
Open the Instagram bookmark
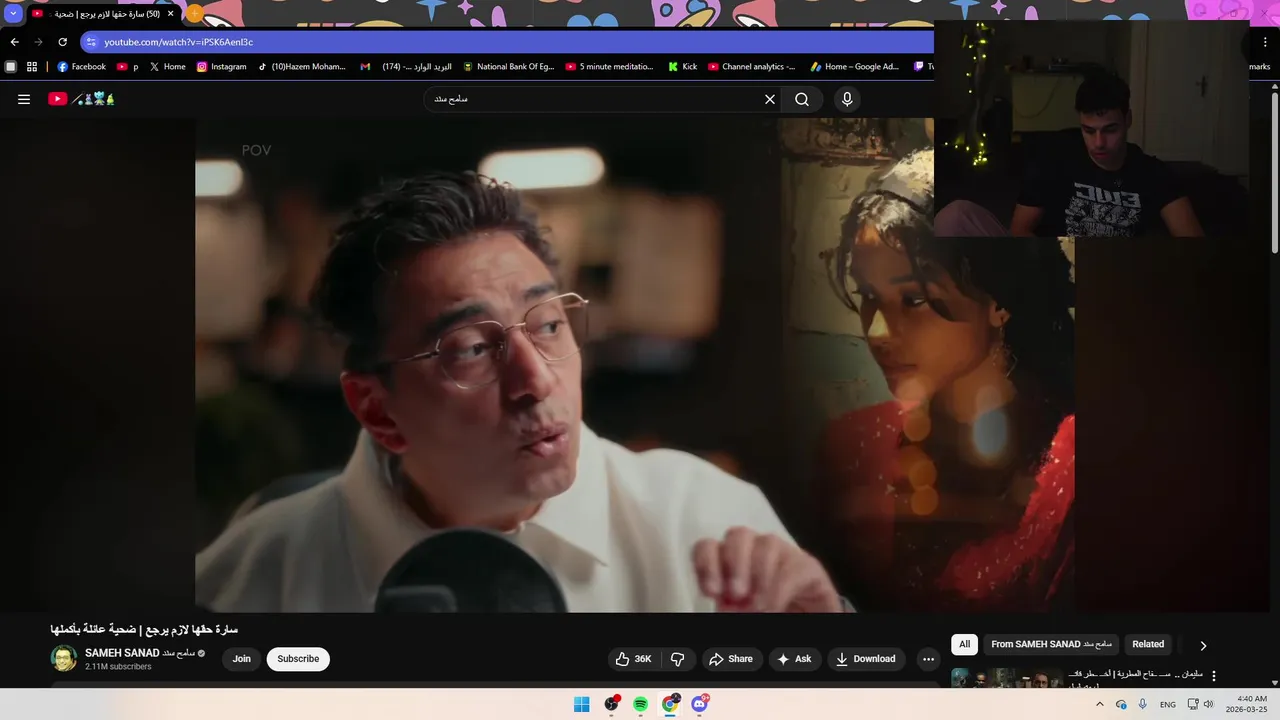[221, 67]
